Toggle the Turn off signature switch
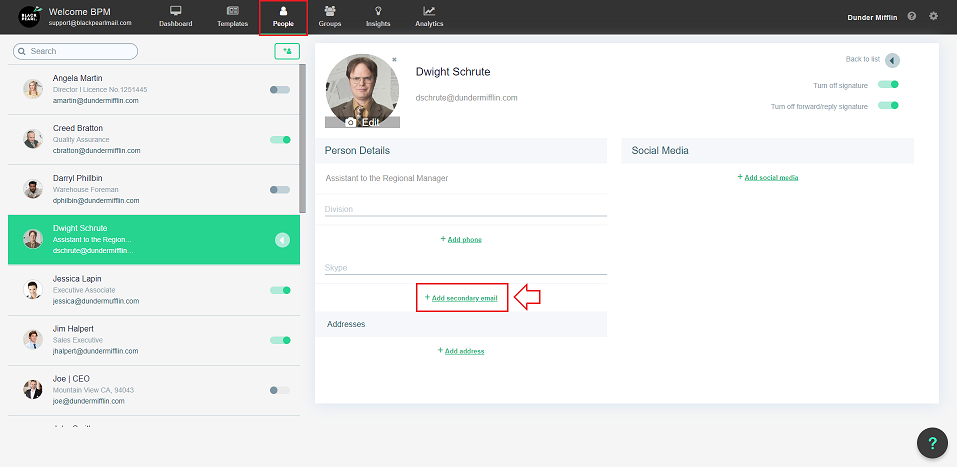Image resolution: width=957 pixels, height=467 pixels. tap(888, 85)
